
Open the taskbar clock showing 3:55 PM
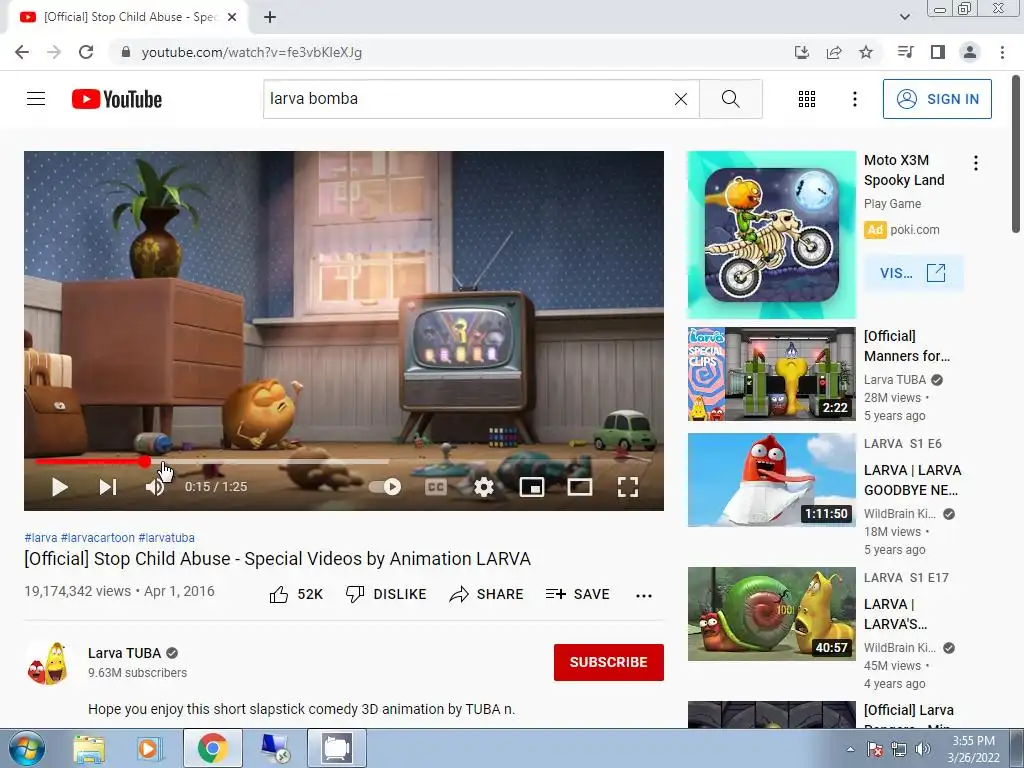(973, 749)
